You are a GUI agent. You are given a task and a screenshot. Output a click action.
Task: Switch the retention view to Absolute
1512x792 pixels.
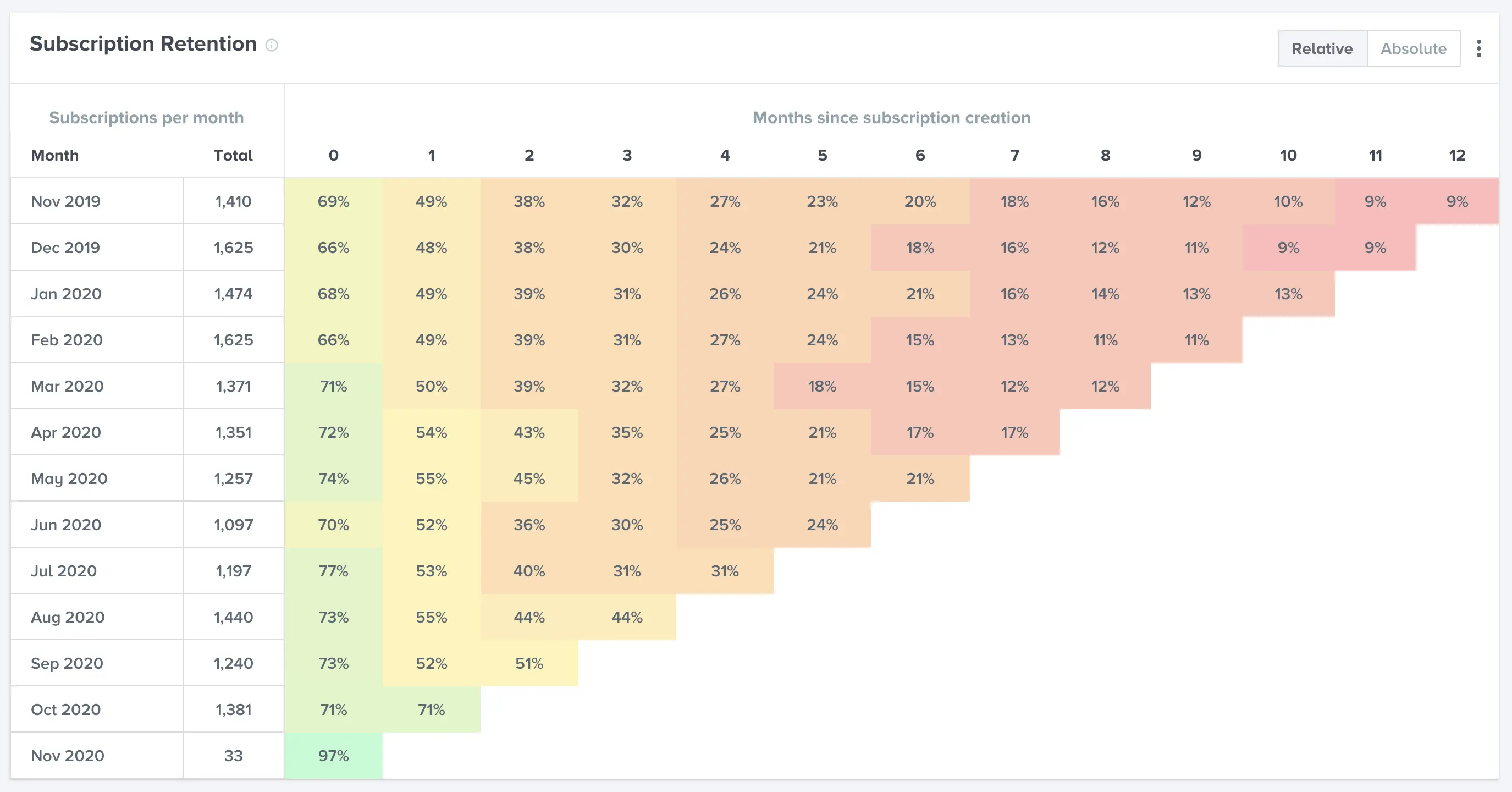pos(1415,48)
